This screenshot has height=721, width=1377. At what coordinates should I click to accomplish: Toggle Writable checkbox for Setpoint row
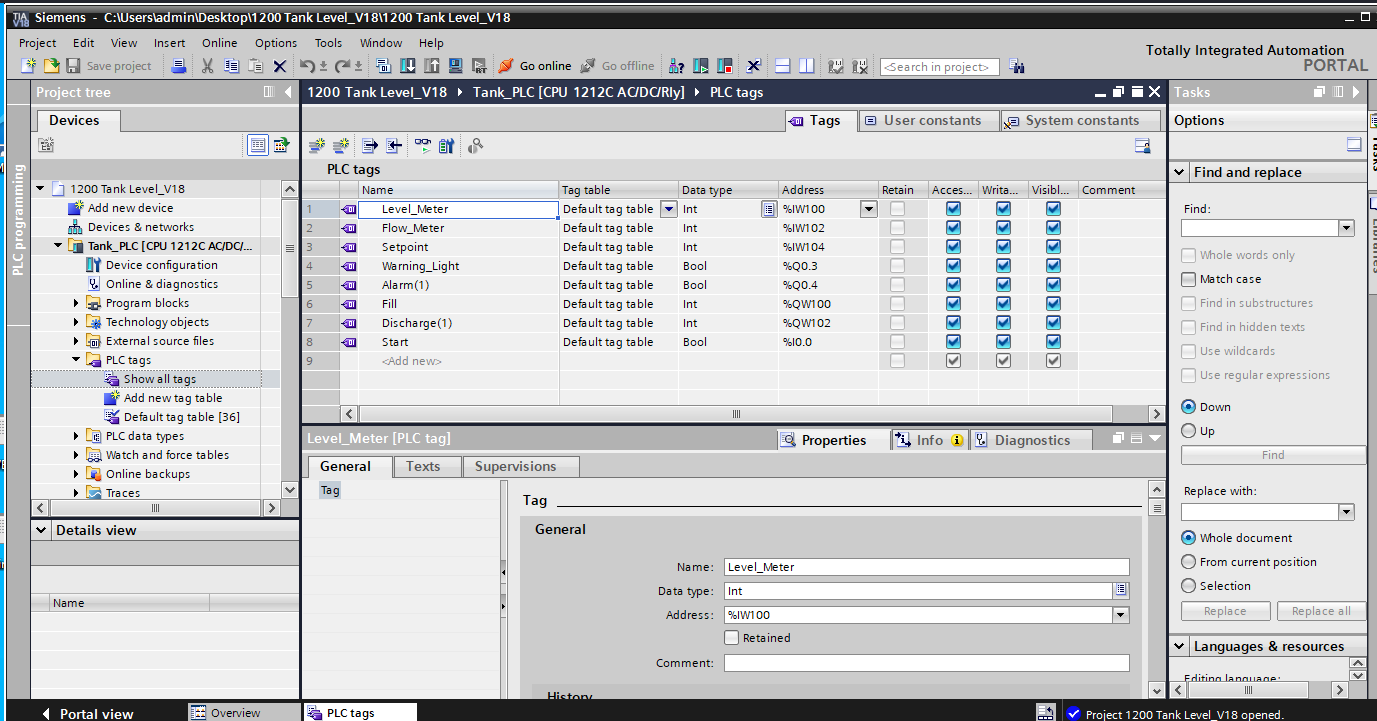pos(1003,247)
